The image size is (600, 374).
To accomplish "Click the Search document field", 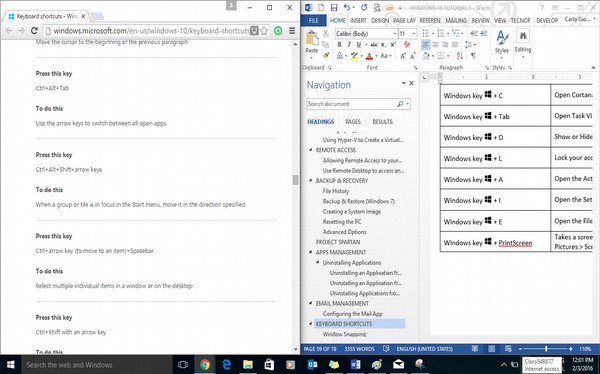I will point(352,104).
